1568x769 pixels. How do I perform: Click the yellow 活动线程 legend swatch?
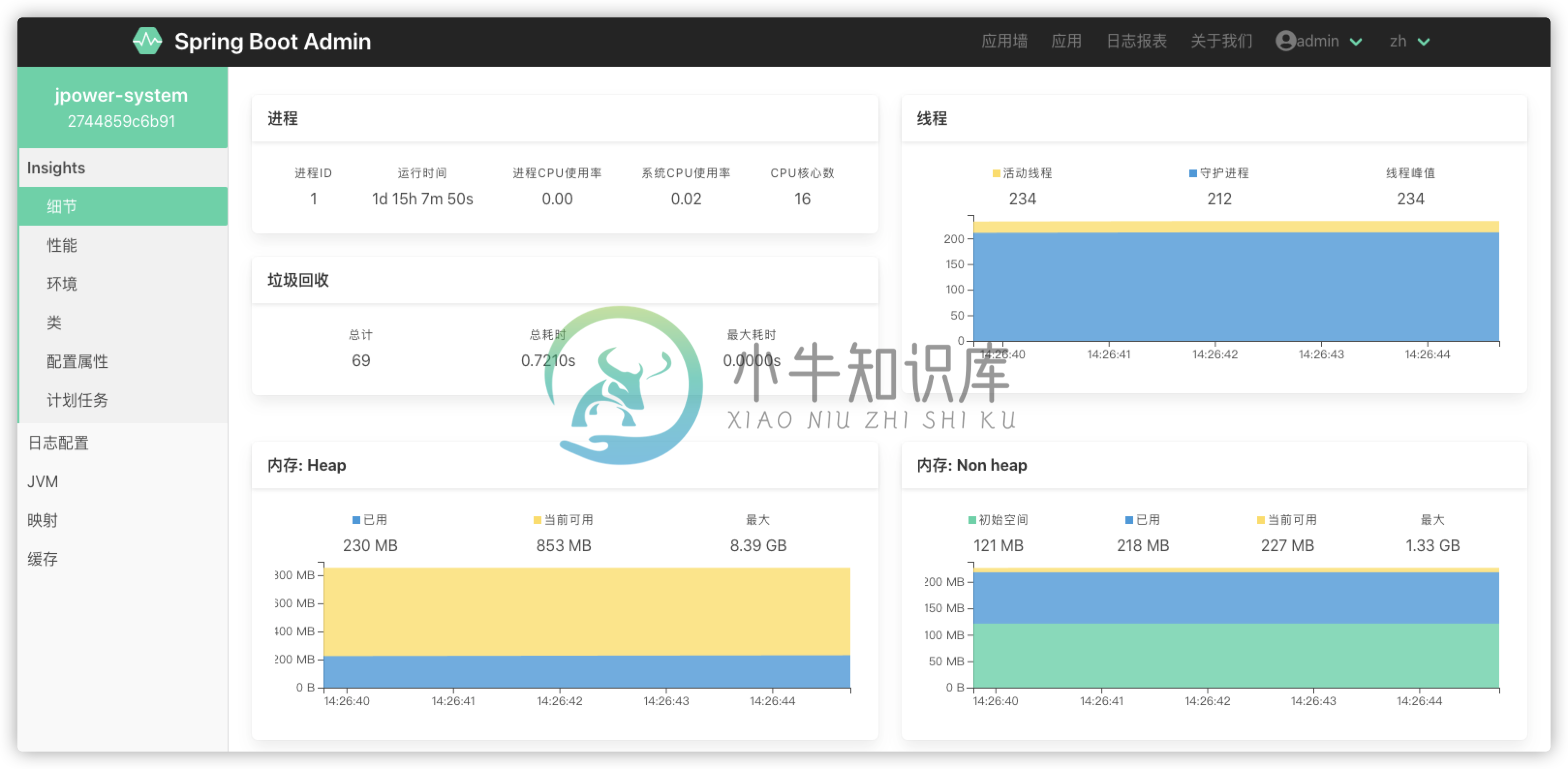(997, 173)
